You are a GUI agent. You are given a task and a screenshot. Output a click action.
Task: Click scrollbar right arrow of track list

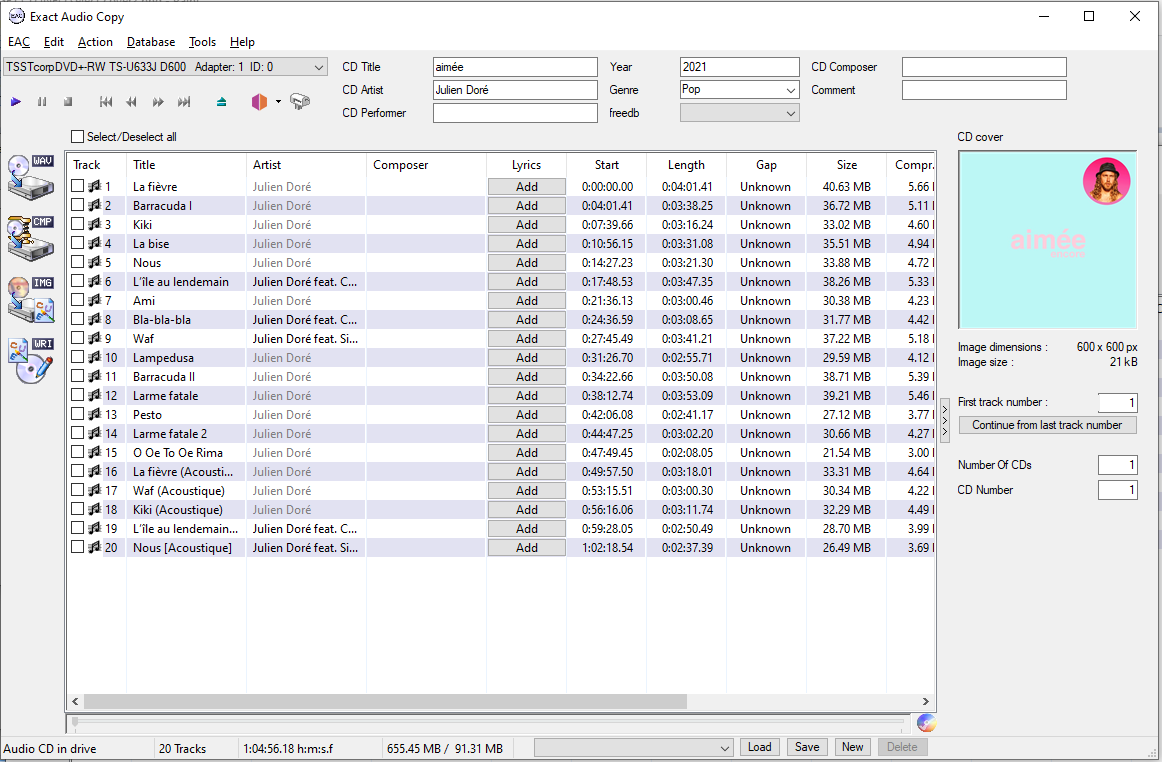tap(926, 701)
